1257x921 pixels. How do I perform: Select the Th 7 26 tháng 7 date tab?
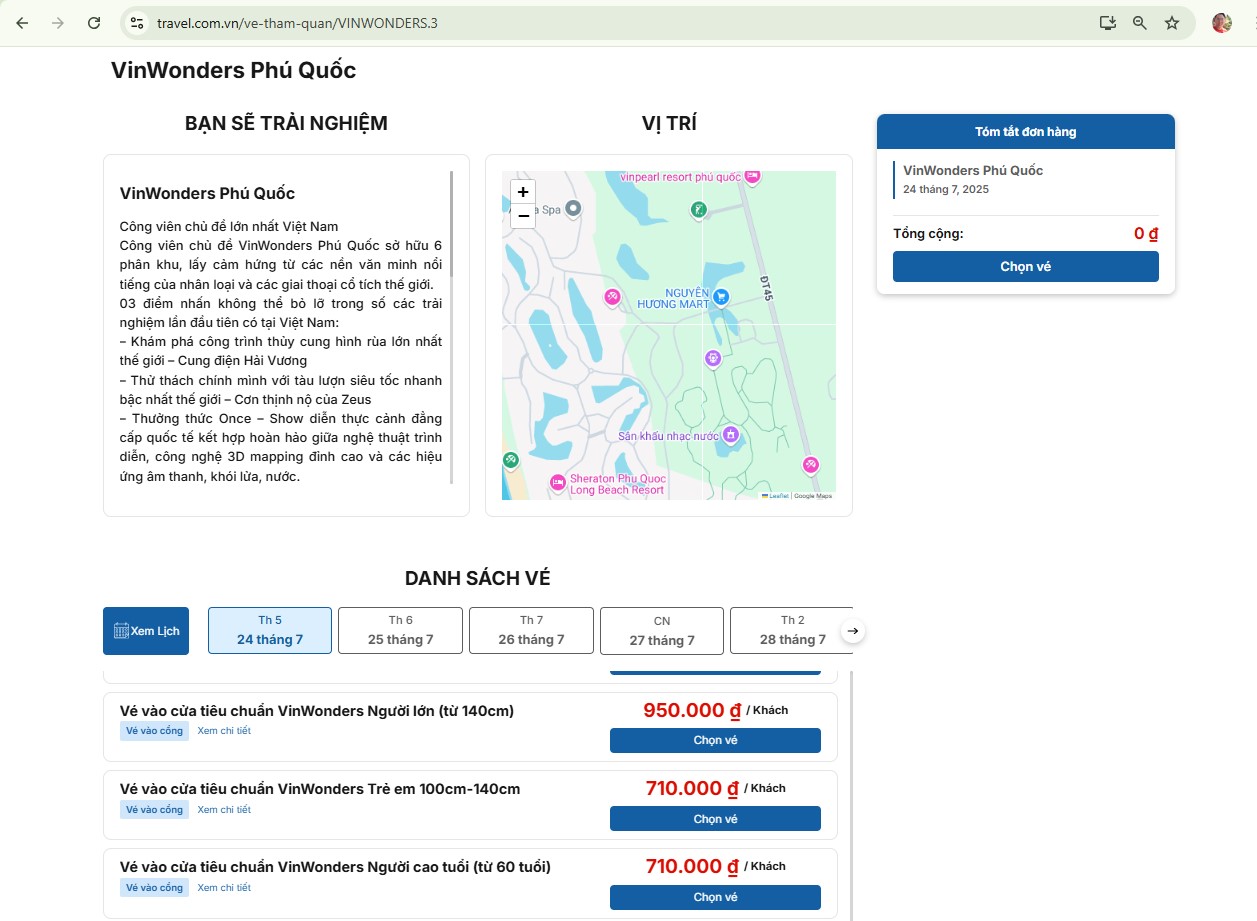click(x=531, y=631)
